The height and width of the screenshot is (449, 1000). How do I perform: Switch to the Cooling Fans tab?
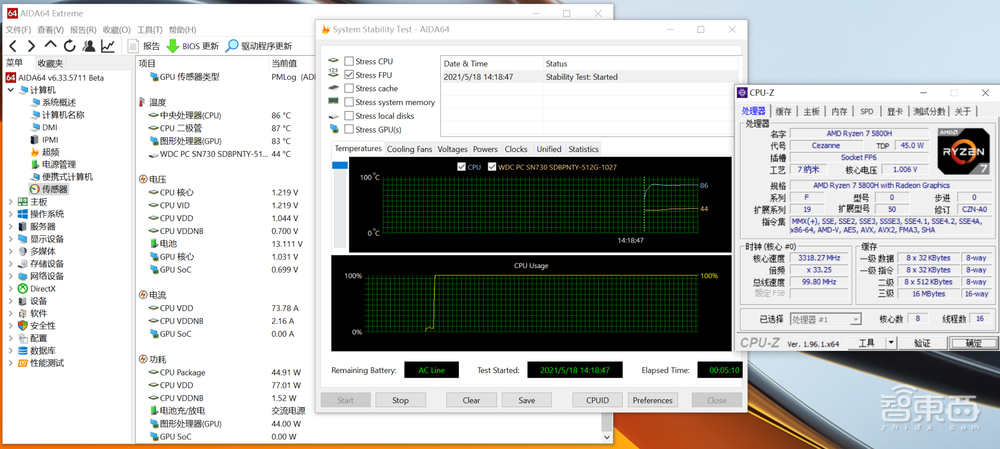(x=409, y=149)
